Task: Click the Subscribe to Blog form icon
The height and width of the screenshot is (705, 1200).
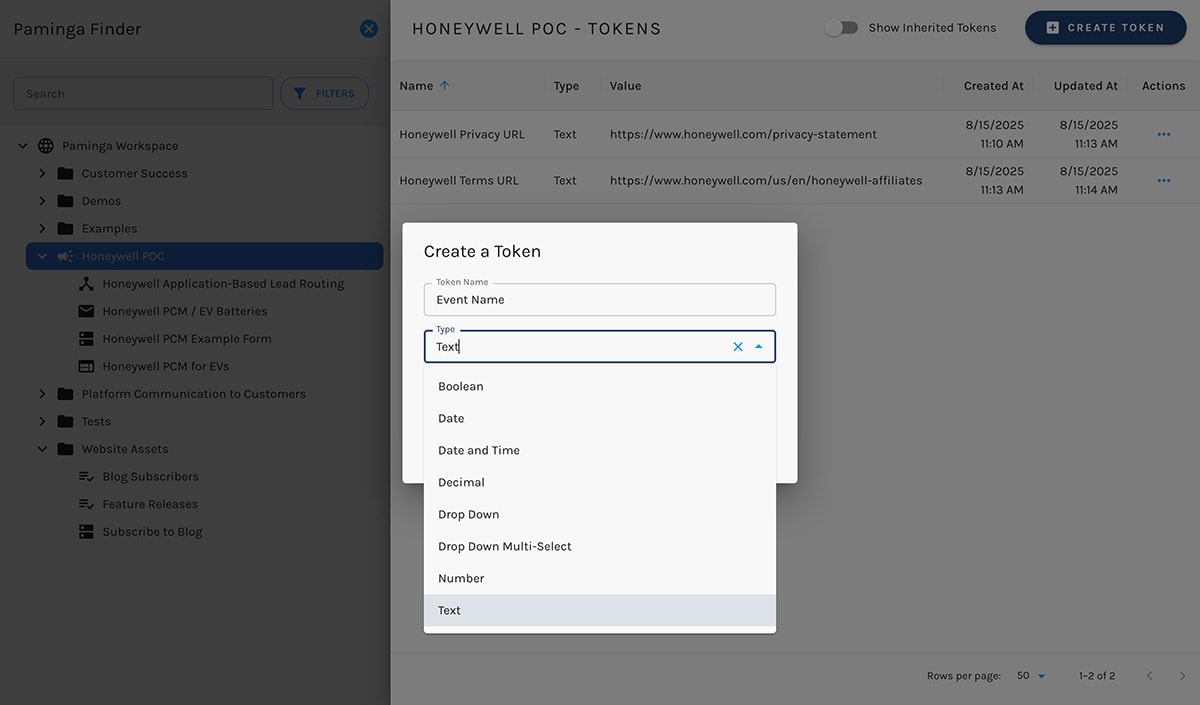Action: tap(86, 532)
